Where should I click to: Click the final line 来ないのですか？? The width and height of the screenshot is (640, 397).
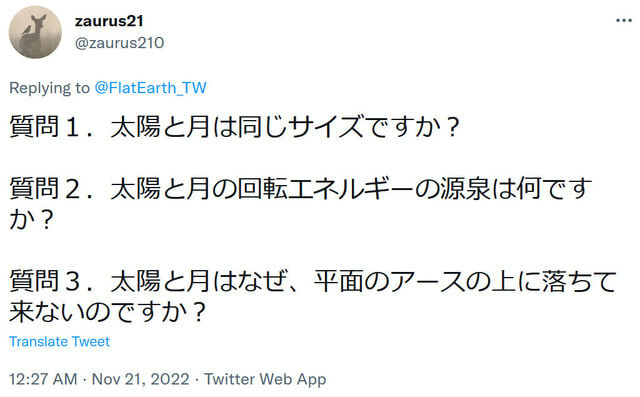pos(107,313)
